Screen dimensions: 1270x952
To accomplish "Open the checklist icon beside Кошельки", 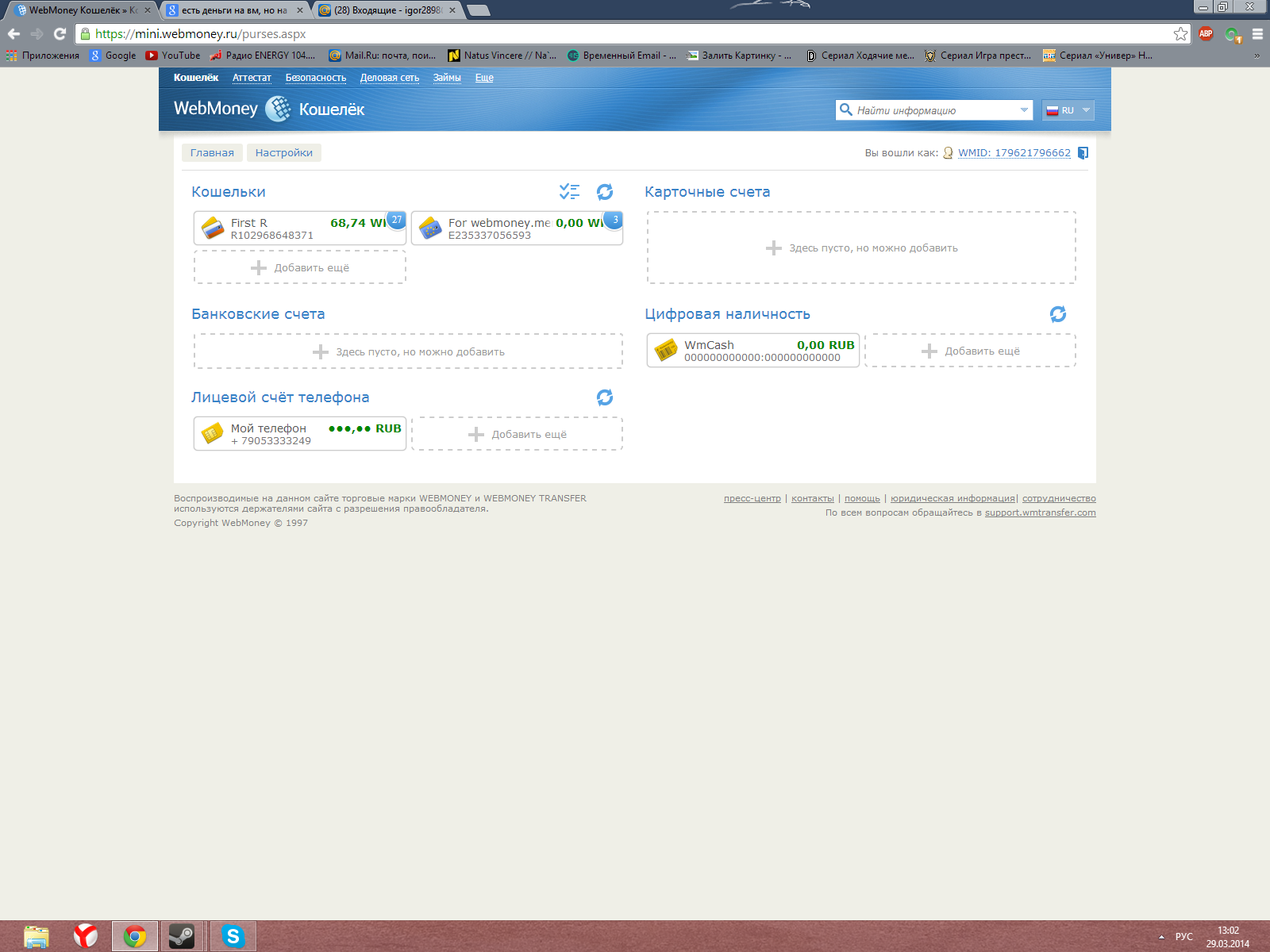I will pos(569,191).
